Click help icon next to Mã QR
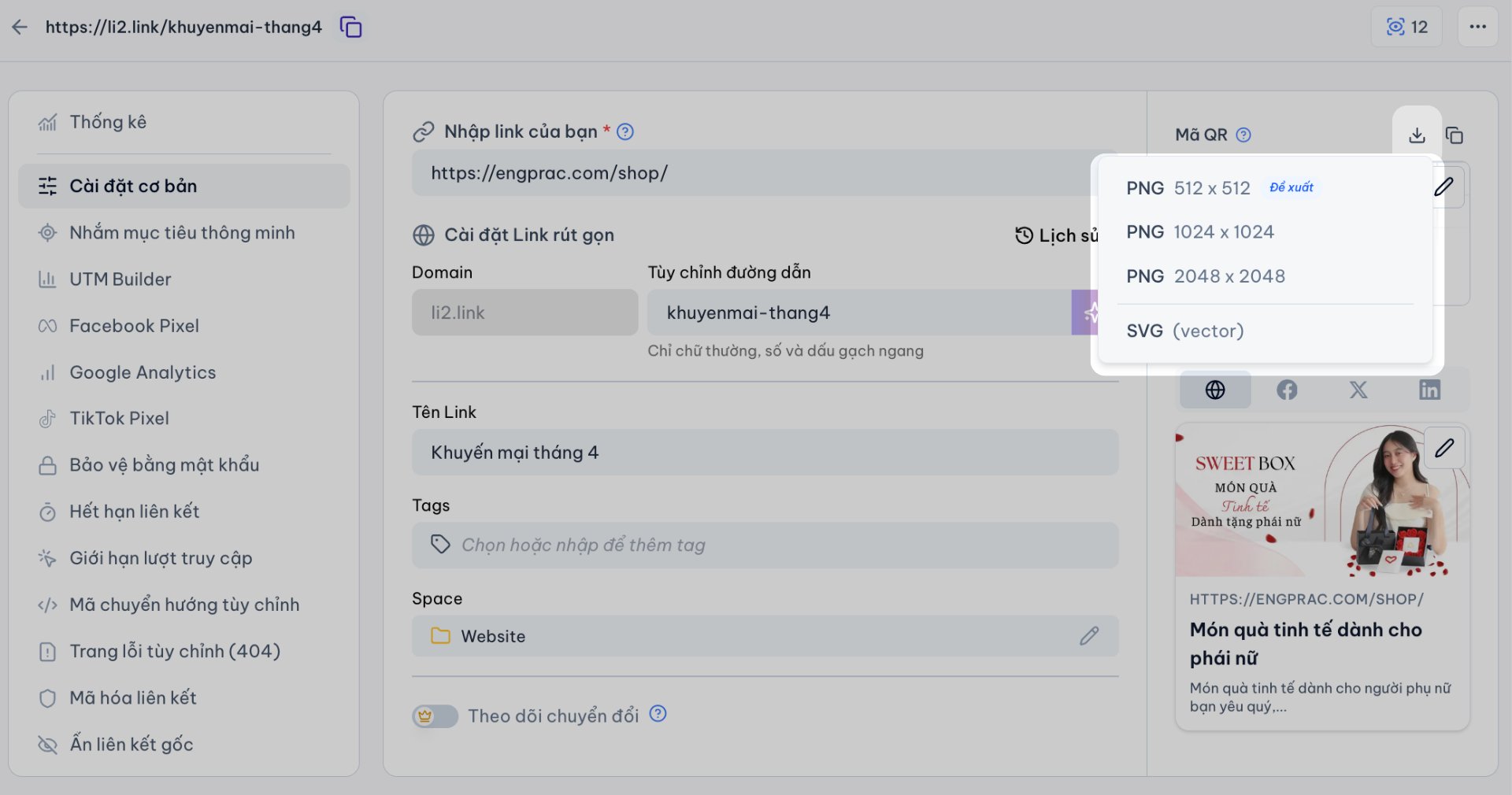Image resolution: width=1512 pixels, height=795 pixels. click(x=1243, y=135)
